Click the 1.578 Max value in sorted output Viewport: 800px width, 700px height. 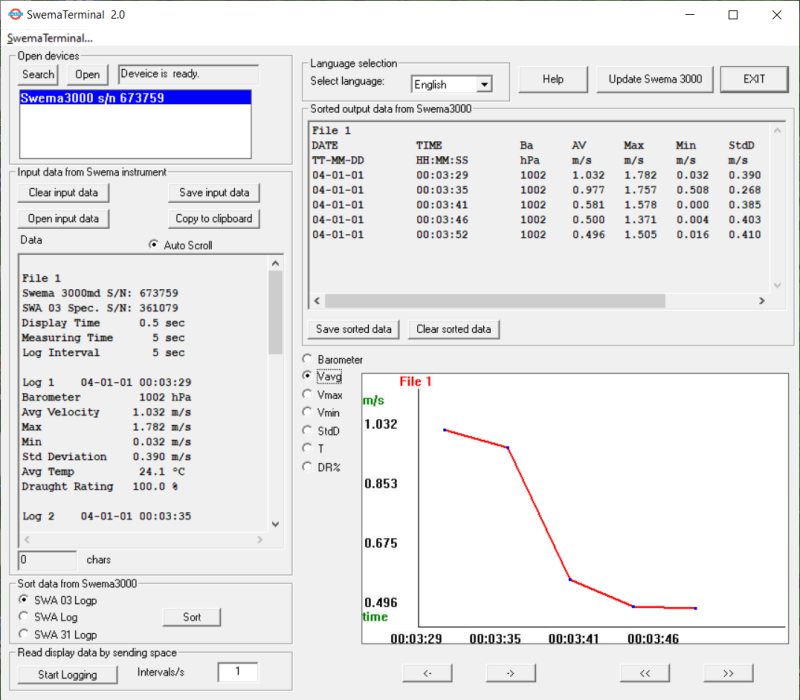pyautogui.click(x=640, y=205)
